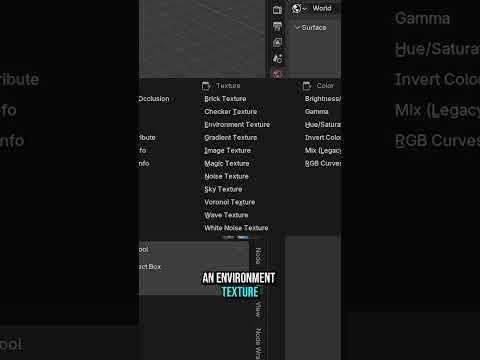Select the Box tool option below the menu
The height and width of the screenshot is (360, 480).
[x=150, y=267]
